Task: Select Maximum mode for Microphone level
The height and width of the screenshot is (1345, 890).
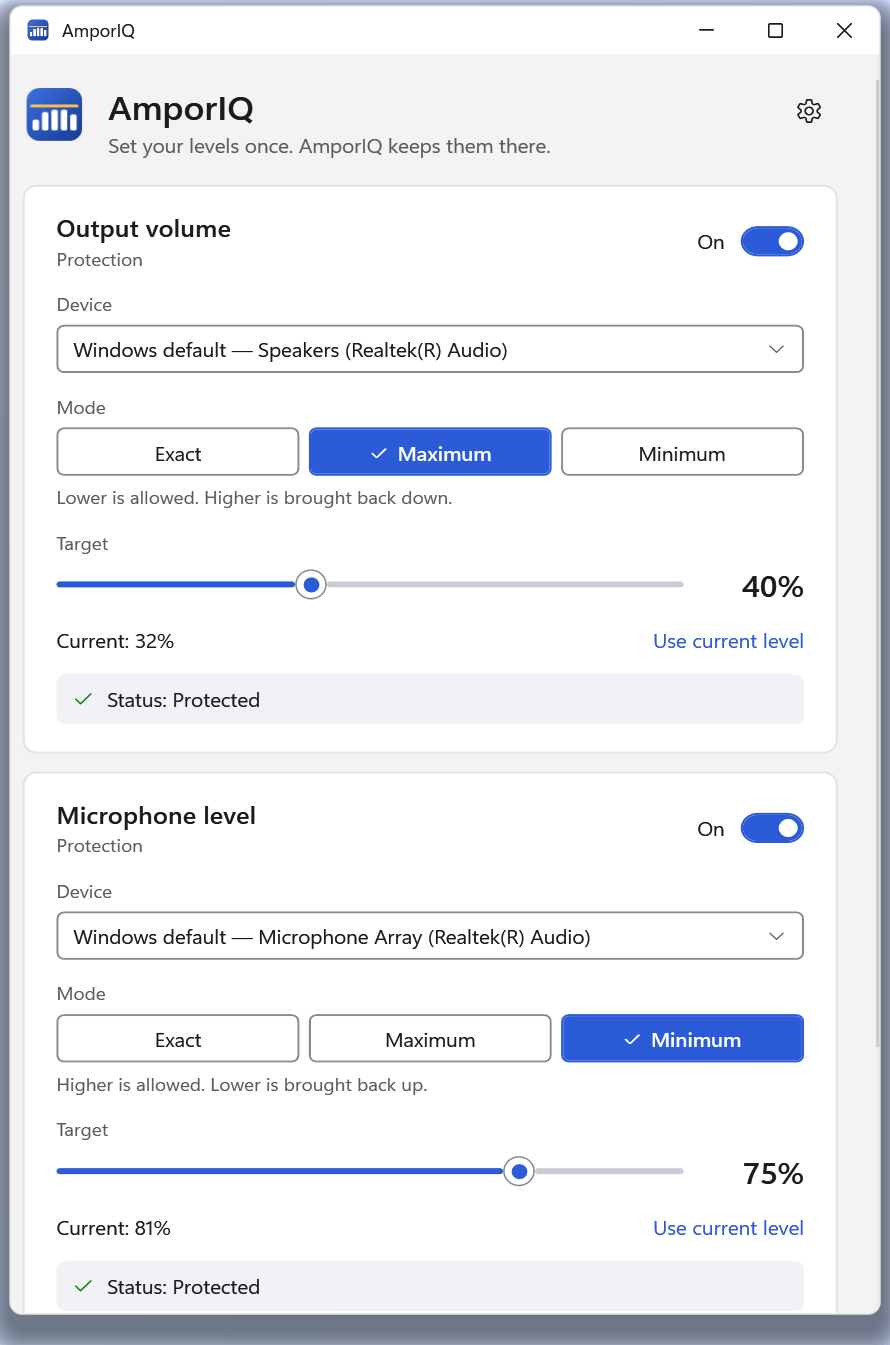Action: [x=430, y=1038]
